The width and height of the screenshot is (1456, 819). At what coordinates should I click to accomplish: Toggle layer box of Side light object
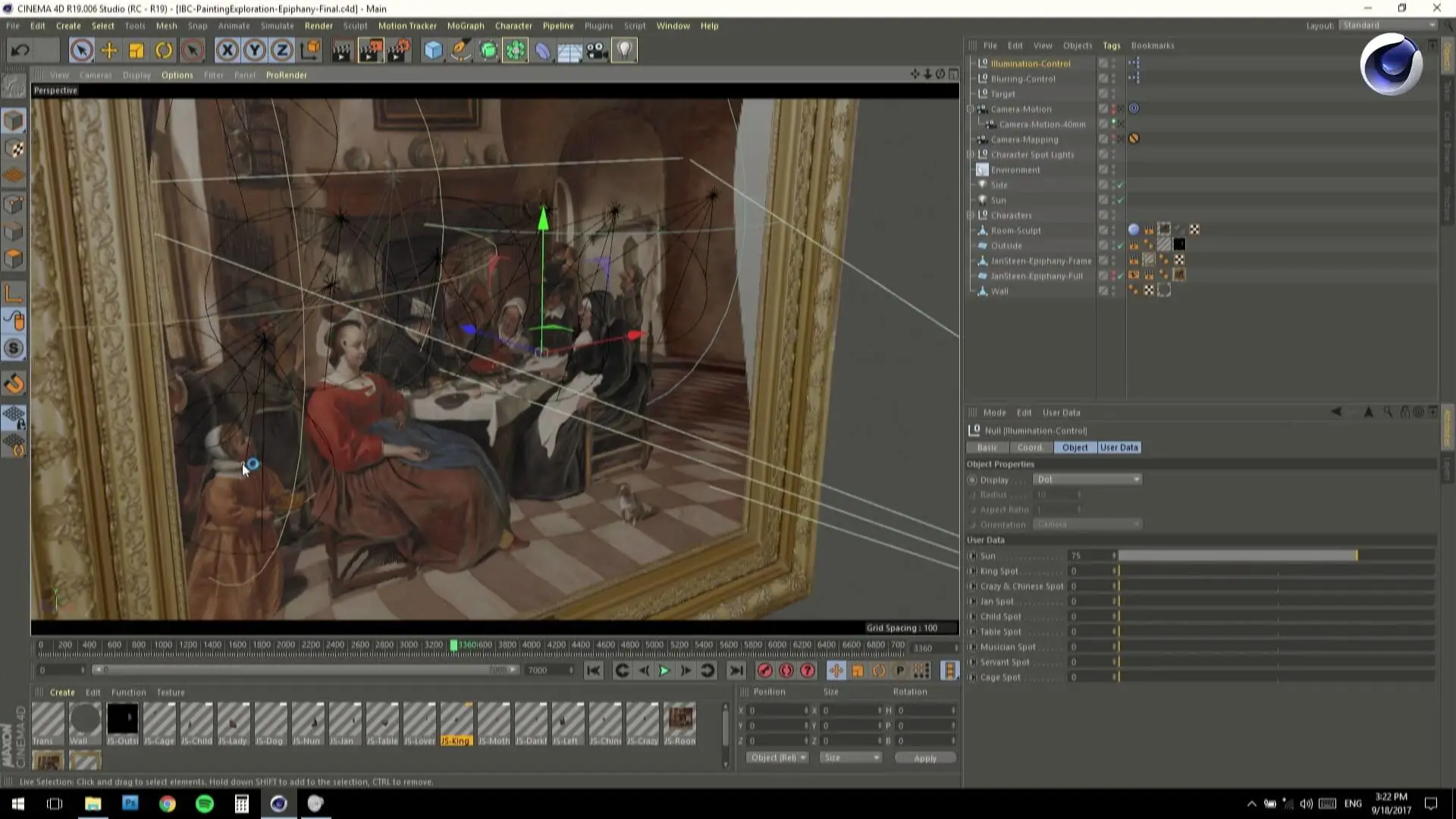coord(1103,185)
